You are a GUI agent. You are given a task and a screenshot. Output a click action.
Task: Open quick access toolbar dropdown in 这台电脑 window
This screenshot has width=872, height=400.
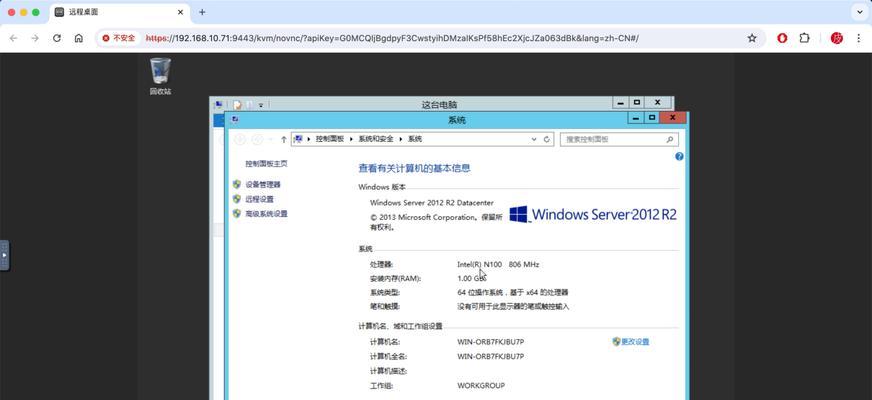[x=261, y=104]
